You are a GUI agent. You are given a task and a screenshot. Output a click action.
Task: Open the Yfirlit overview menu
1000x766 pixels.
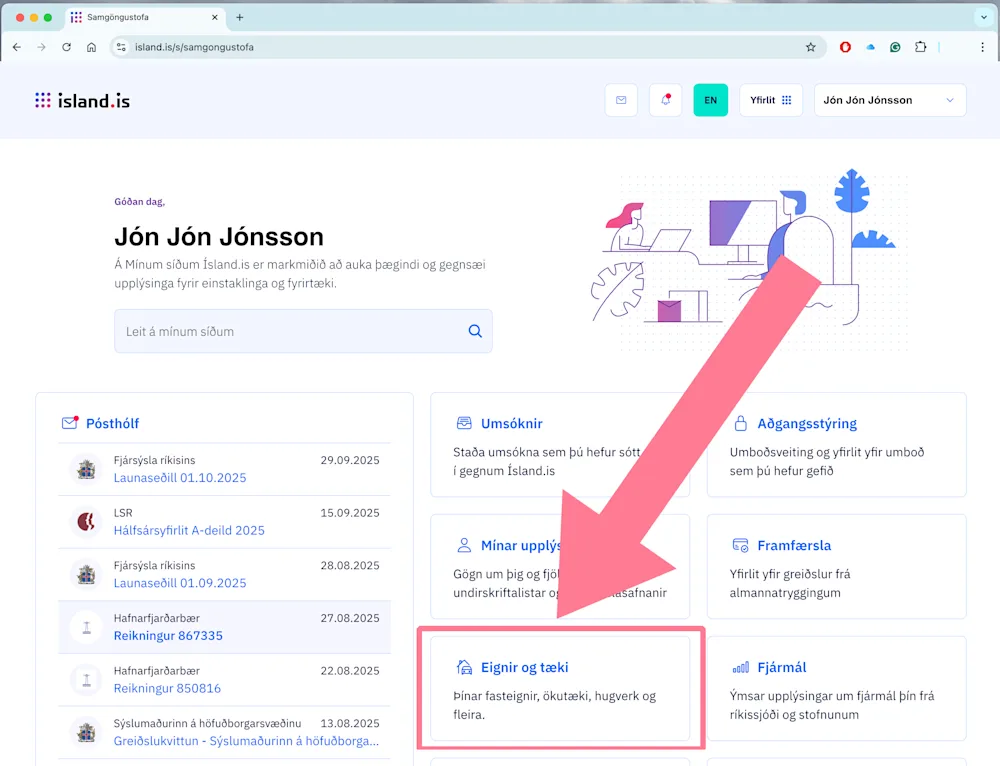770,100
